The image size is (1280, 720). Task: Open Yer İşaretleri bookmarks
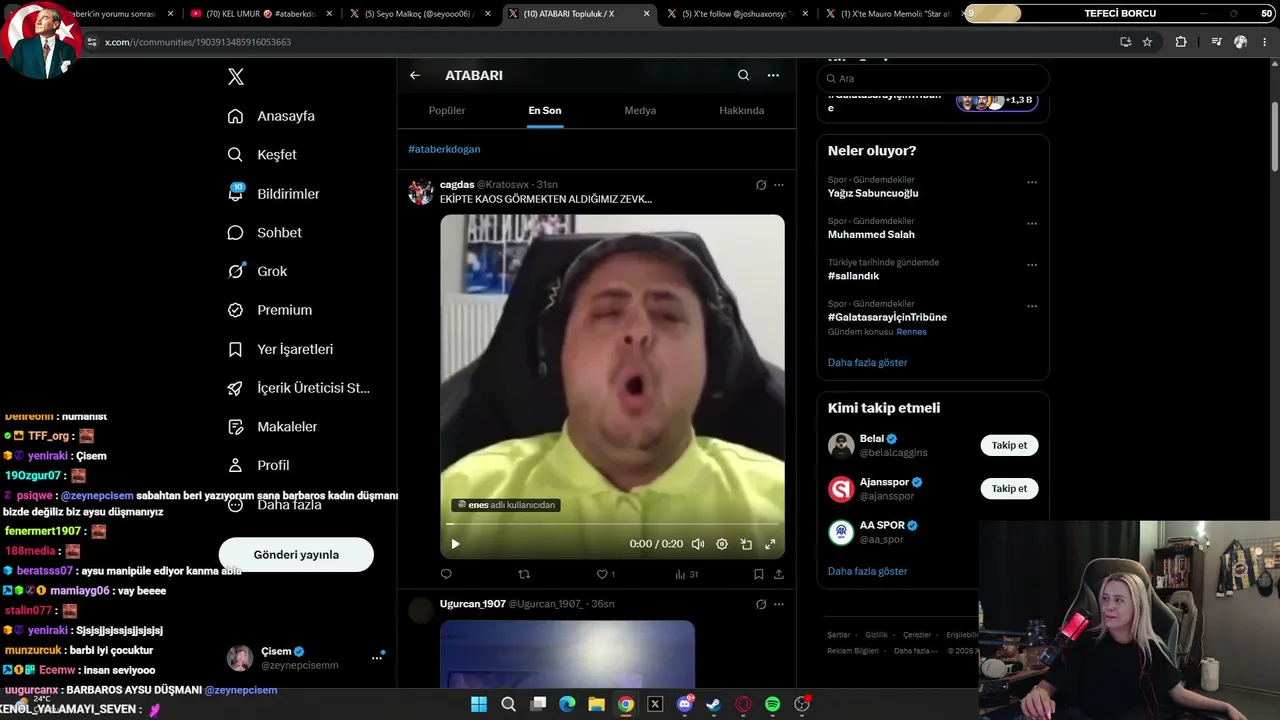pos(280,349)
